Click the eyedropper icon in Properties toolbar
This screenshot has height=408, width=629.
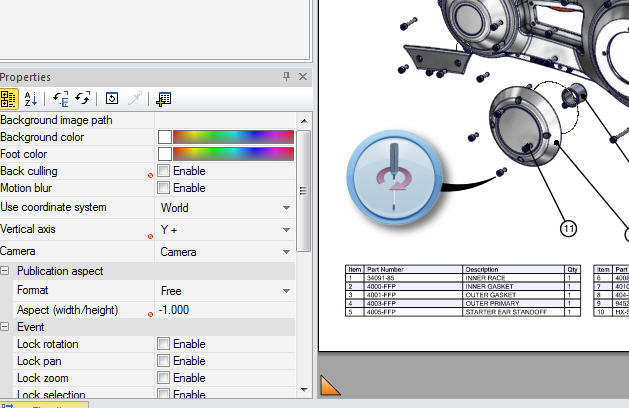136,98
